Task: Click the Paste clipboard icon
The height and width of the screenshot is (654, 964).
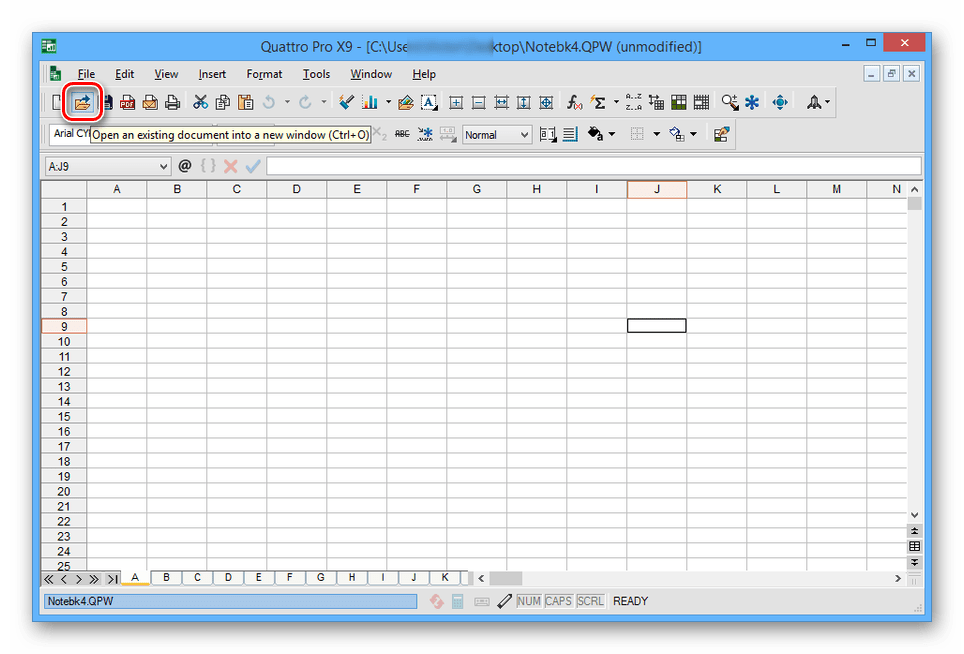Action: [x=244, y=102]
